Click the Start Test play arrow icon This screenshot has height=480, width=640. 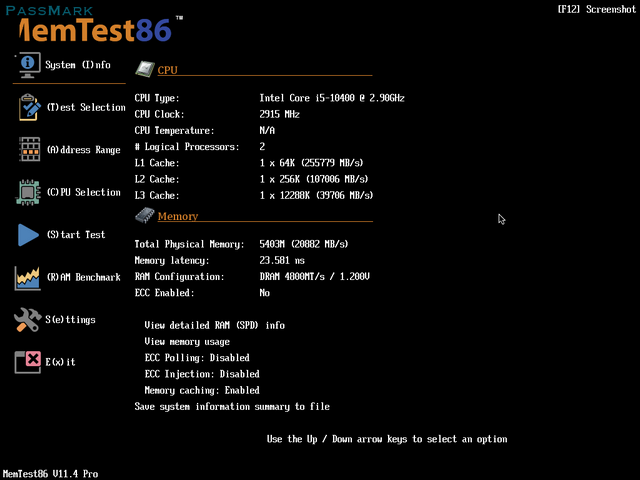coord(28,235)
